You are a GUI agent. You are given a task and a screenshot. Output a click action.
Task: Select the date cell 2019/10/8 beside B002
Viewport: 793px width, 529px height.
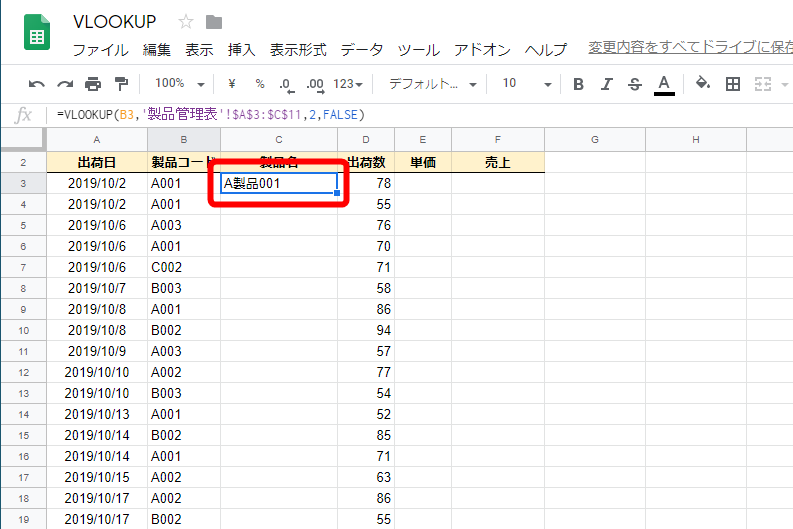[x=97, y=330]
